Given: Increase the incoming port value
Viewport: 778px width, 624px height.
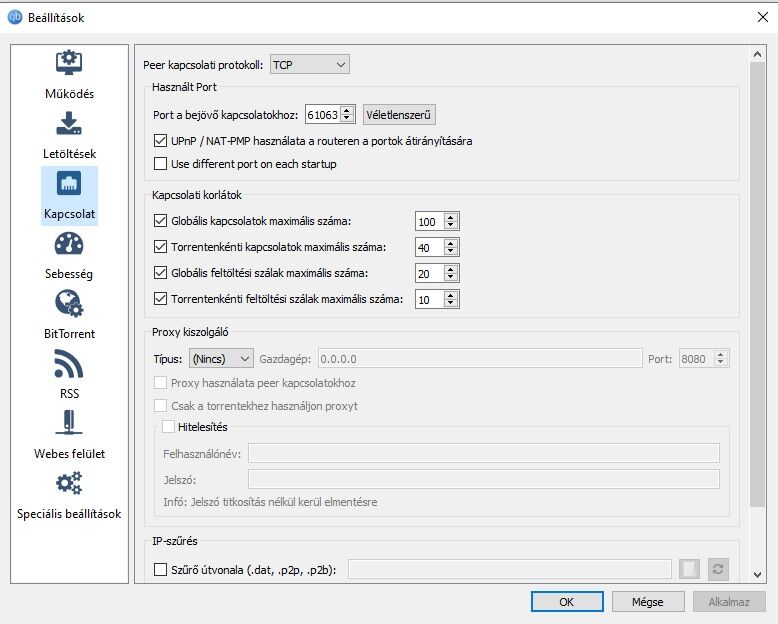Looking at the screenshot, I should coord(347,110).
